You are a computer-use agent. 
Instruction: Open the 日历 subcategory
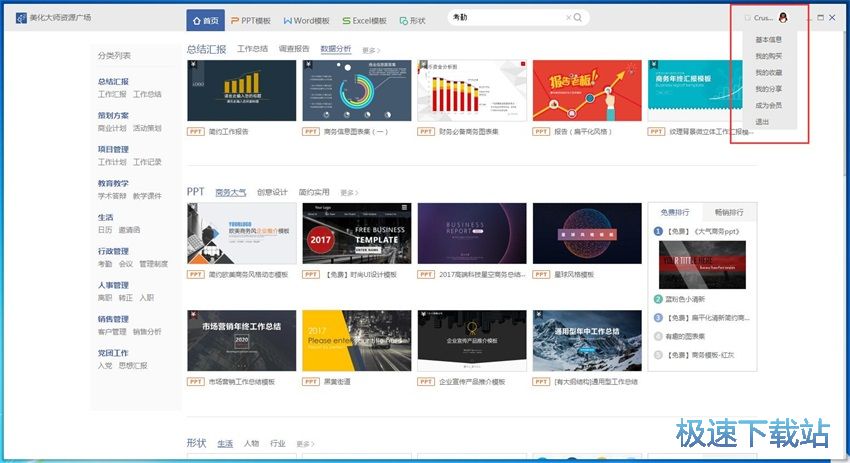pos(105,230)
